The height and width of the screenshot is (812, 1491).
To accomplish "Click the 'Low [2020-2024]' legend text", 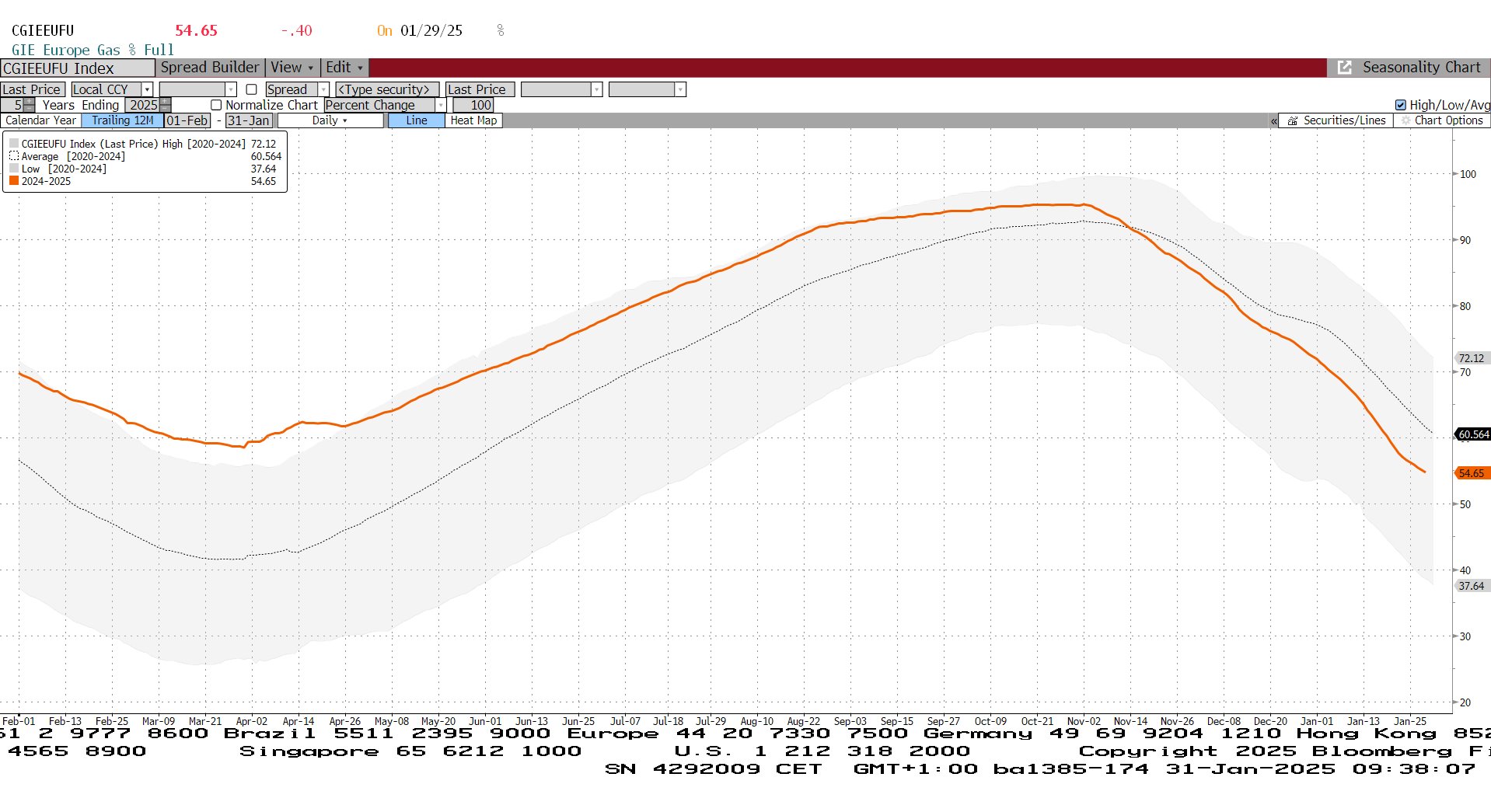I will point(64,169).
